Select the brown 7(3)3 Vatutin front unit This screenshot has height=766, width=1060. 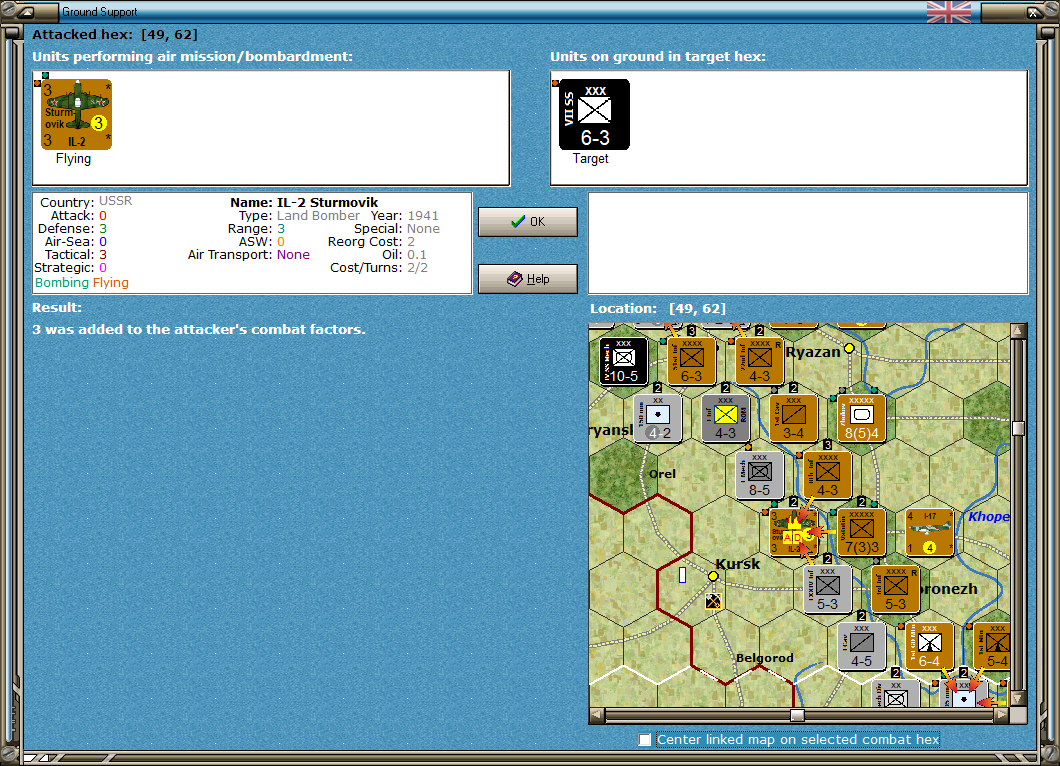(861, 532)
